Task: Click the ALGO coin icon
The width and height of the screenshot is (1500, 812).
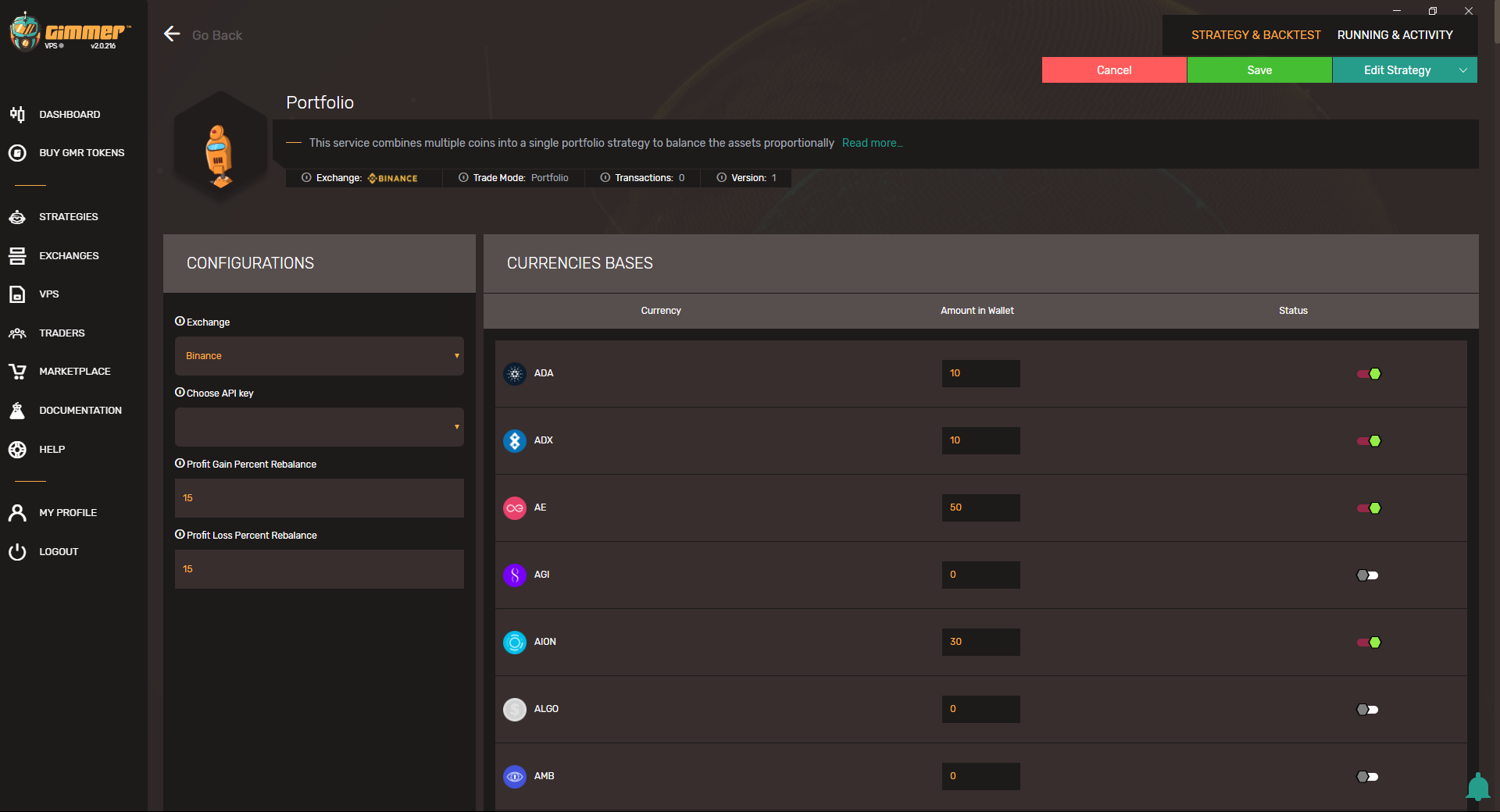Action: 515,710
